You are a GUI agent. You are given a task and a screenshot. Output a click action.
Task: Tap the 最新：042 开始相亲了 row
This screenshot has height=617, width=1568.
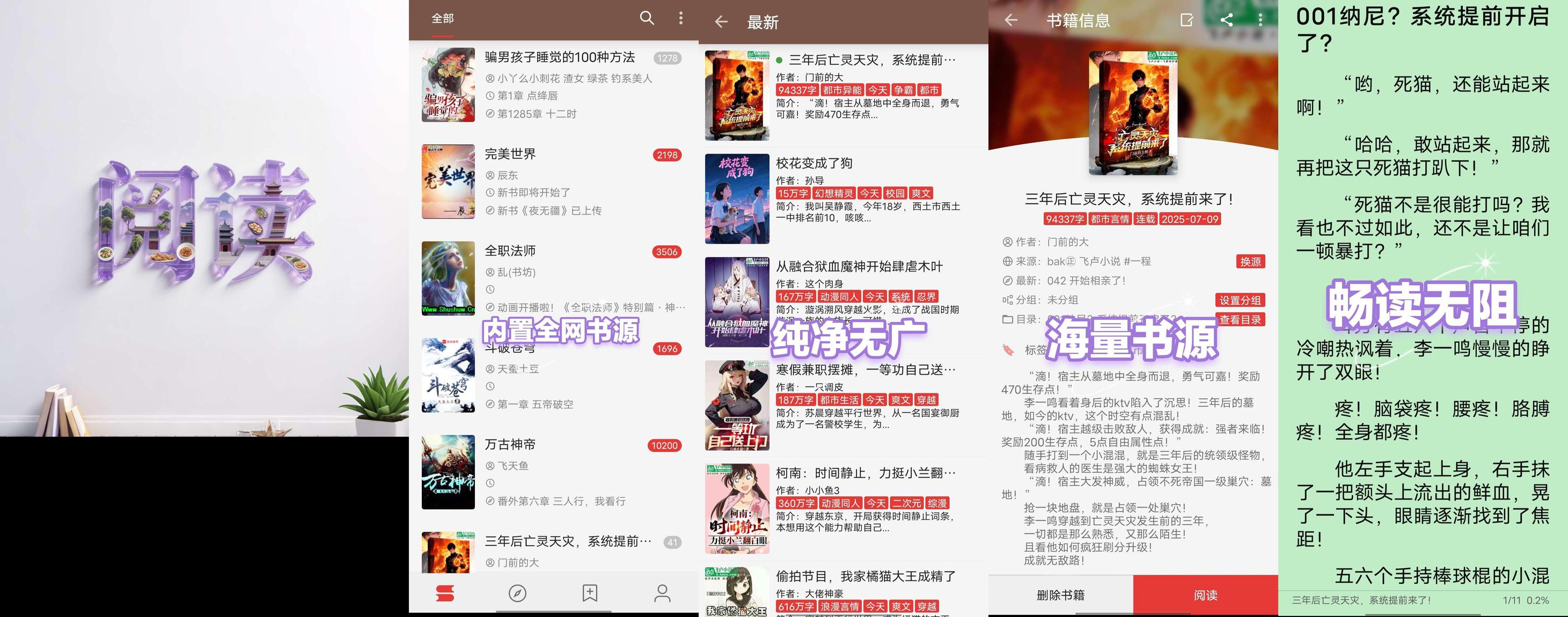point(1064,281)
